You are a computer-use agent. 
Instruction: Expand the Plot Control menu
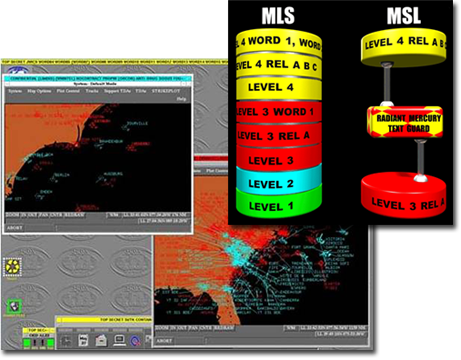(68, 91)
